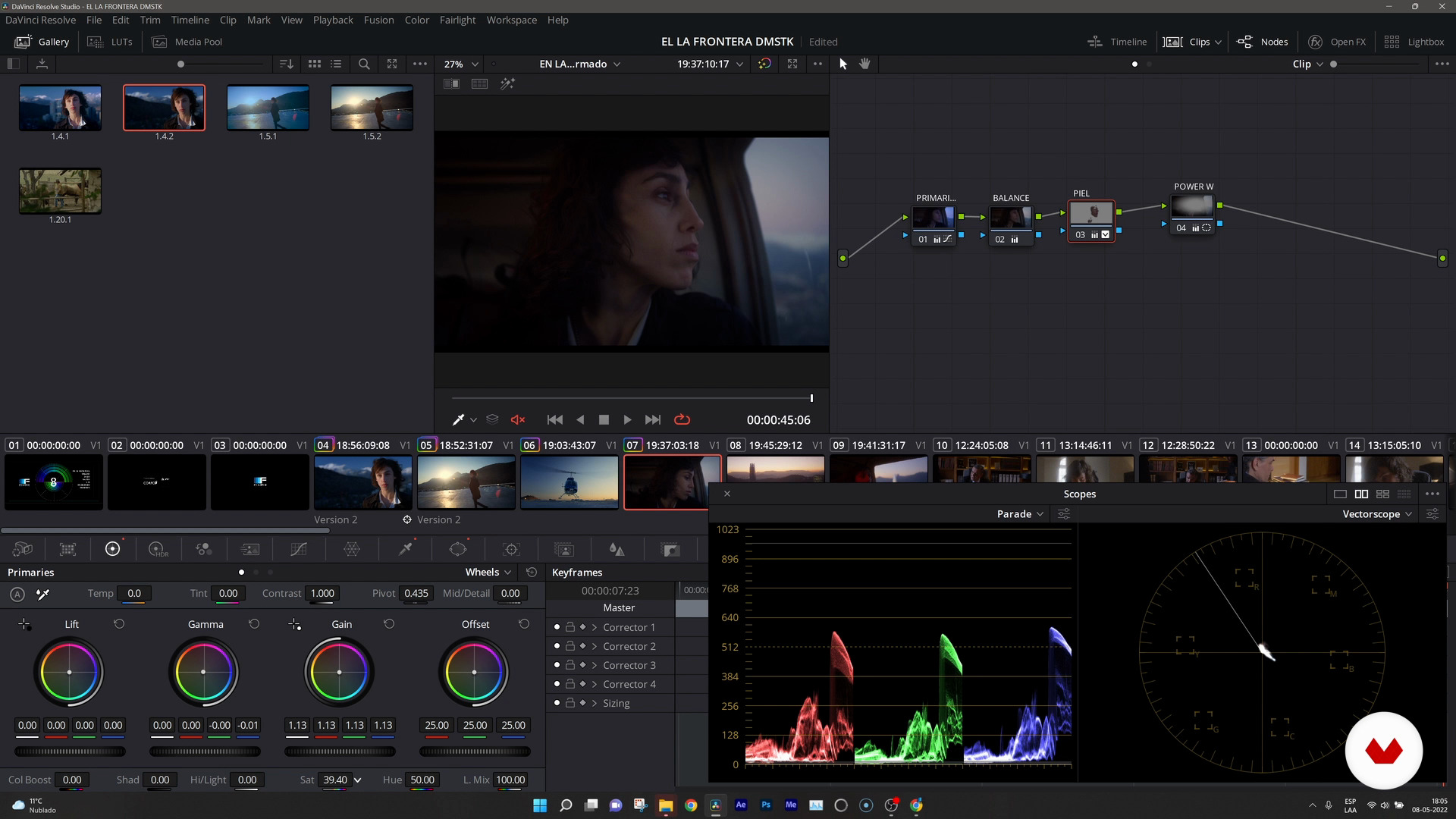Unmute the viewer audio

[518, 419]
